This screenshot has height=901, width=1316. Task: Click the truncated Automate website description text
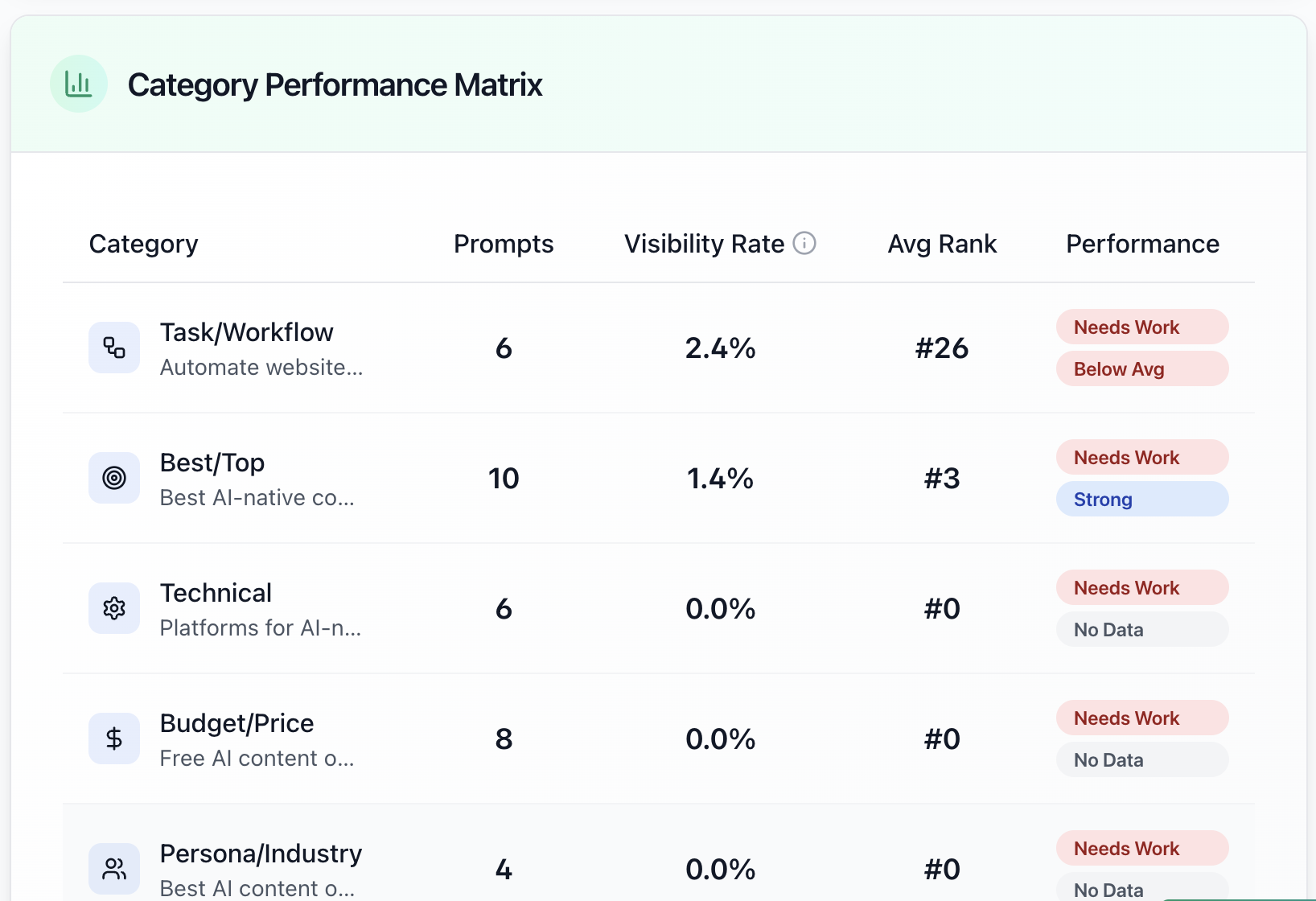click(x=261, y=367)
